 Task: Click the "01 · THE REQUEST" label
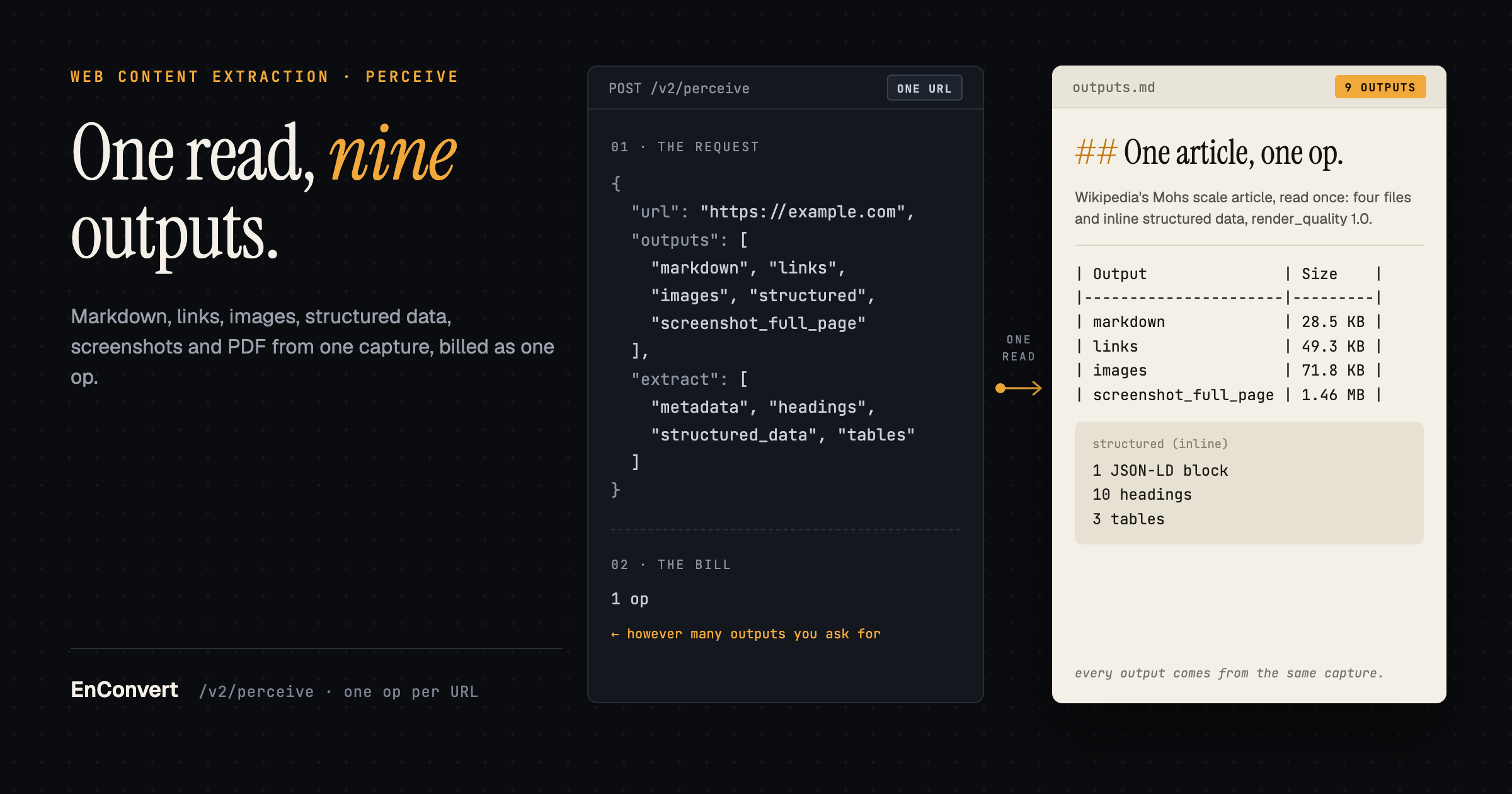685,147
